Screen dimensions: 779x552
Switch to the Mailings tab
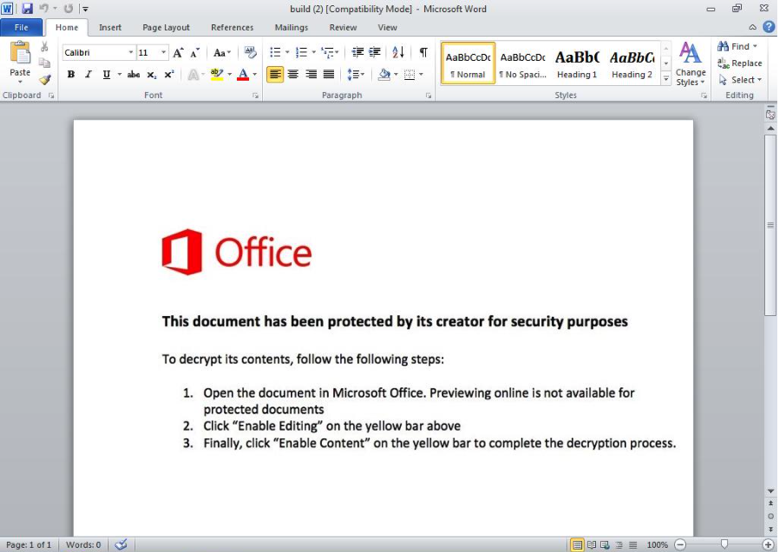291,27
